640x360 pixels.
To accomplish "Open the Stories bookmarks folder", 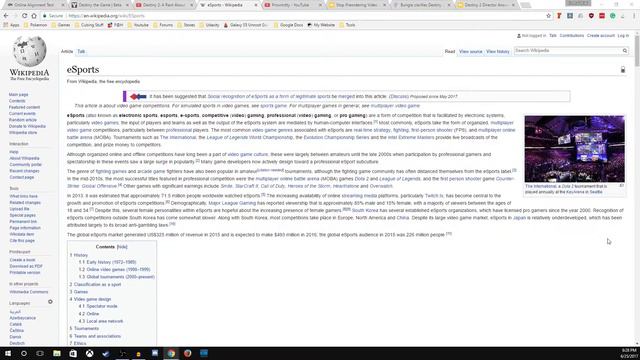I will tap(186, 25).
